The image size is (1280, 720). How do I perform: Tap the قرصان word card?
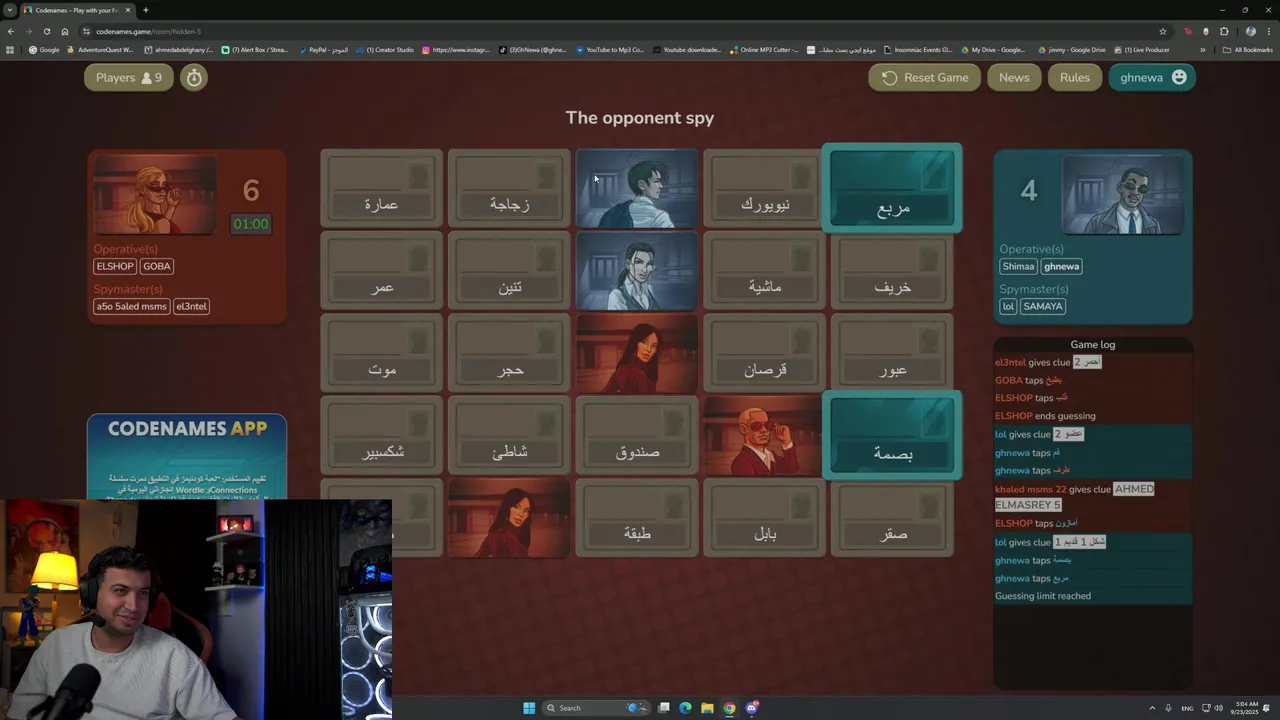coord(765,353)
